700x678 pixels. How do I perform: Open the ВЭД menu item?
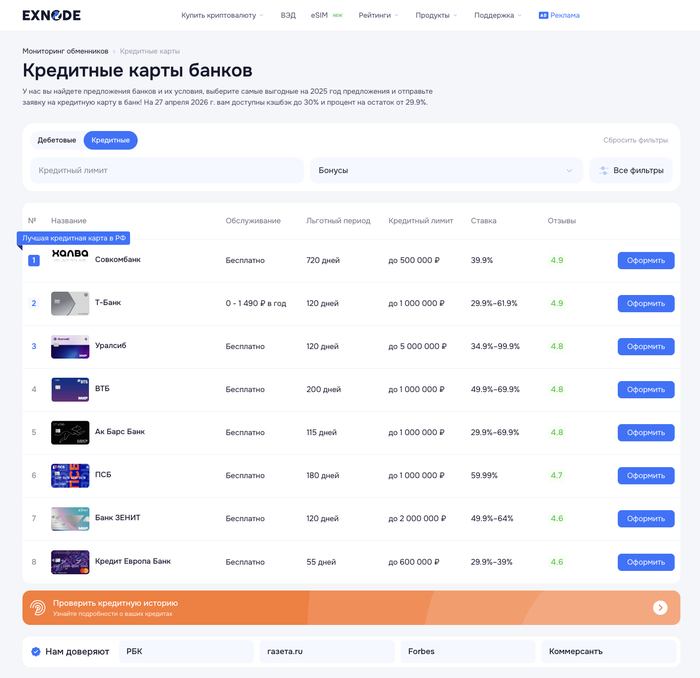click(288, 15)
